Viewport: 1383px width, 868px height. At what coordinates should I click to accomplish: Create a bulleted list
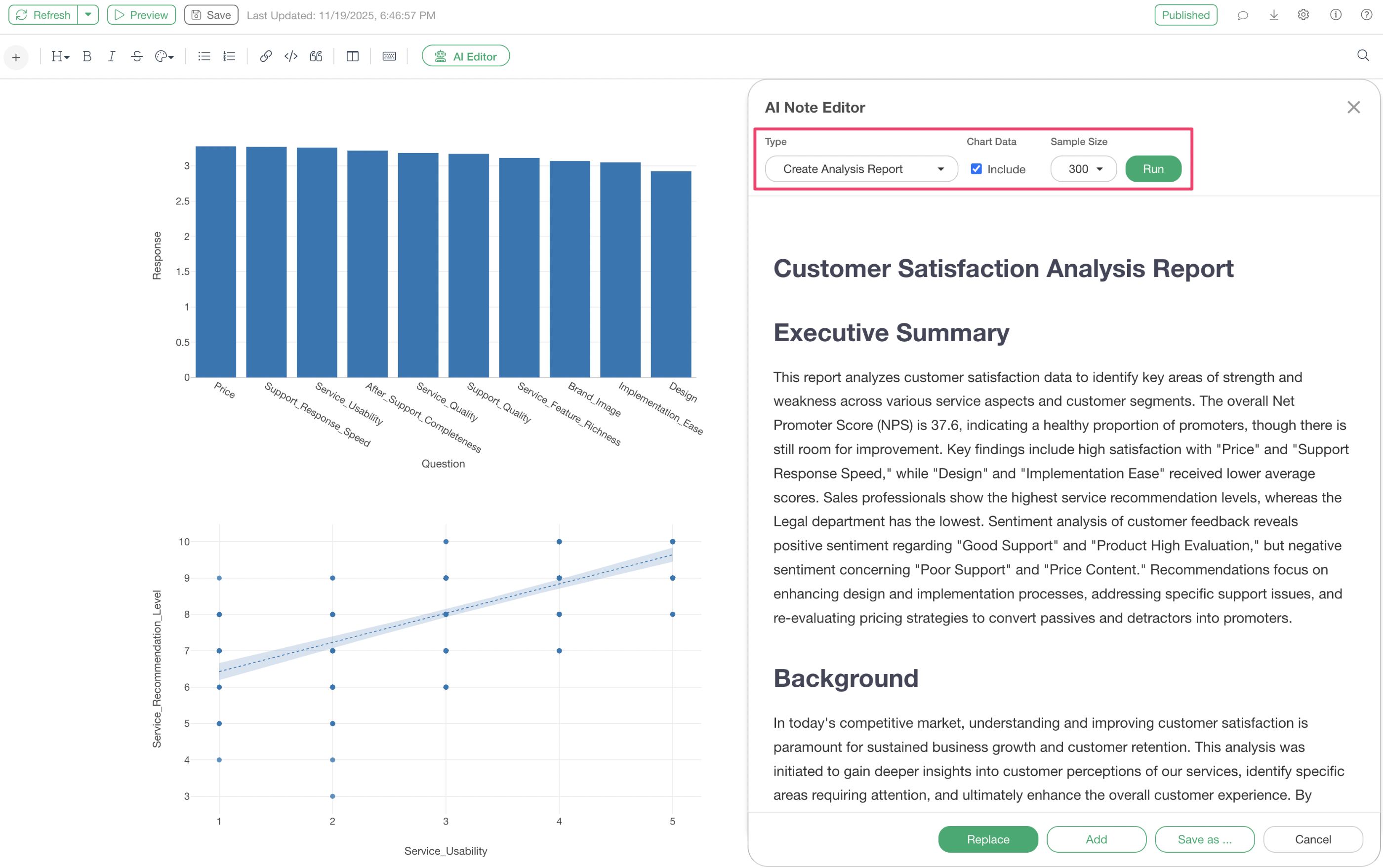[204, 56]
